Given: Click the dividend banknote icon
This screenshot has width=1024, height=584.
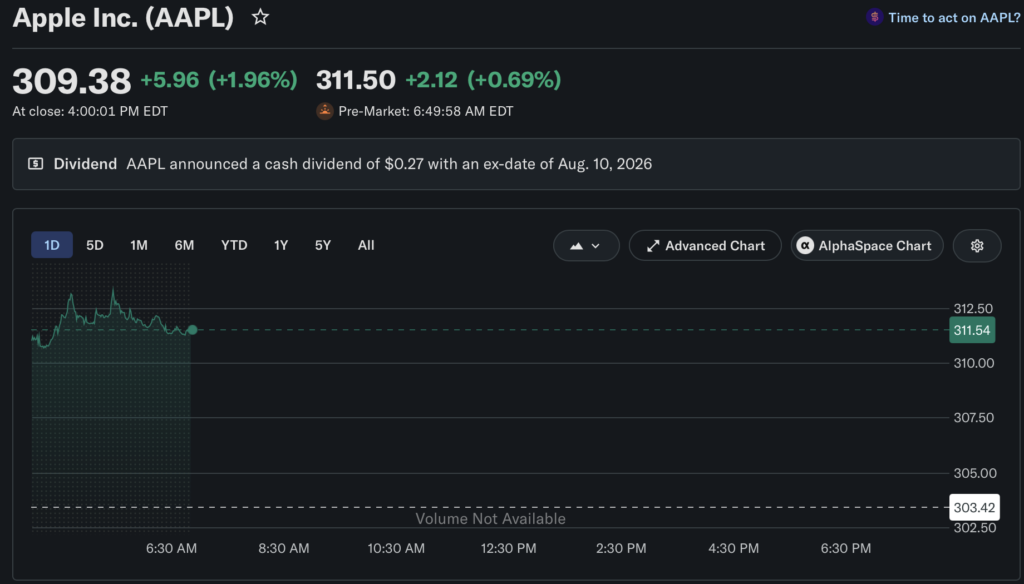Looking at the screenshot, I should [36, 163].
